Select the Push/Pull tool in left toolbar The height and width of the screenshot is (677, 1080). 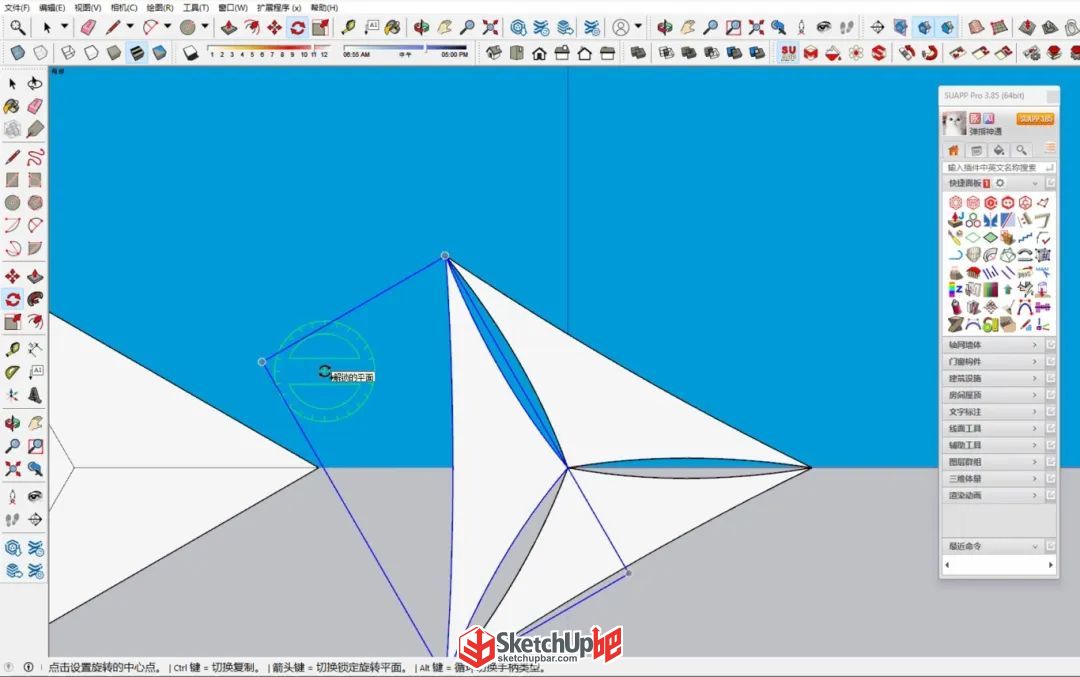coord(35,276)
